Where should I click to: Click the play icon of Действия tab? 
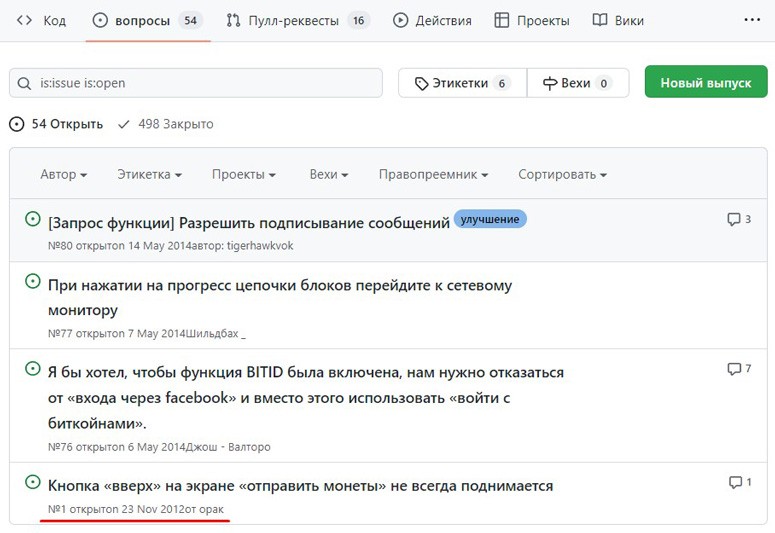coord(400,20)
